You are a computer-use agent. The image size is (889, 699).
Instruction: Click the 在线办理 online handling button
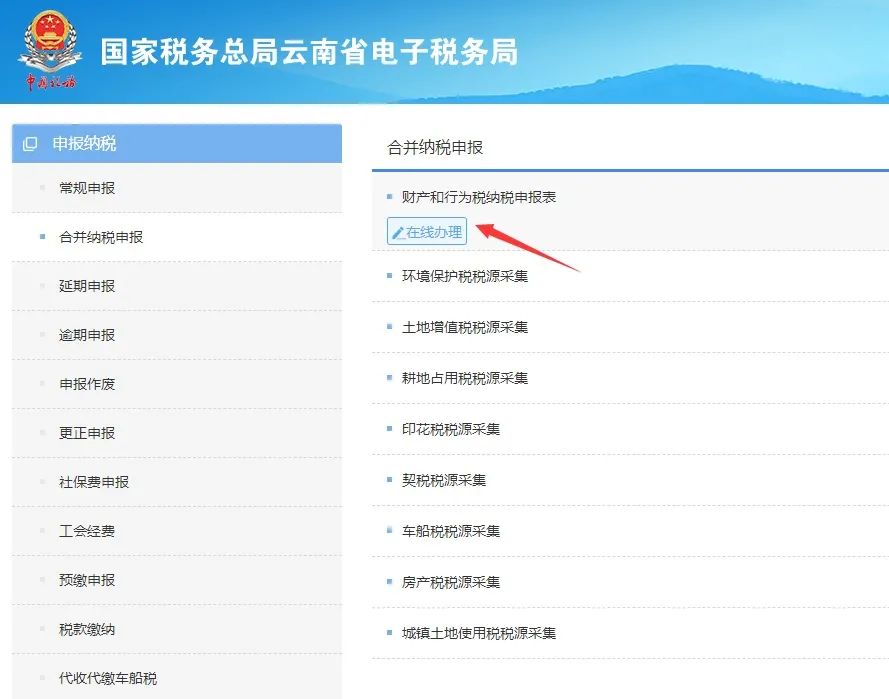(x=427, y=231)
